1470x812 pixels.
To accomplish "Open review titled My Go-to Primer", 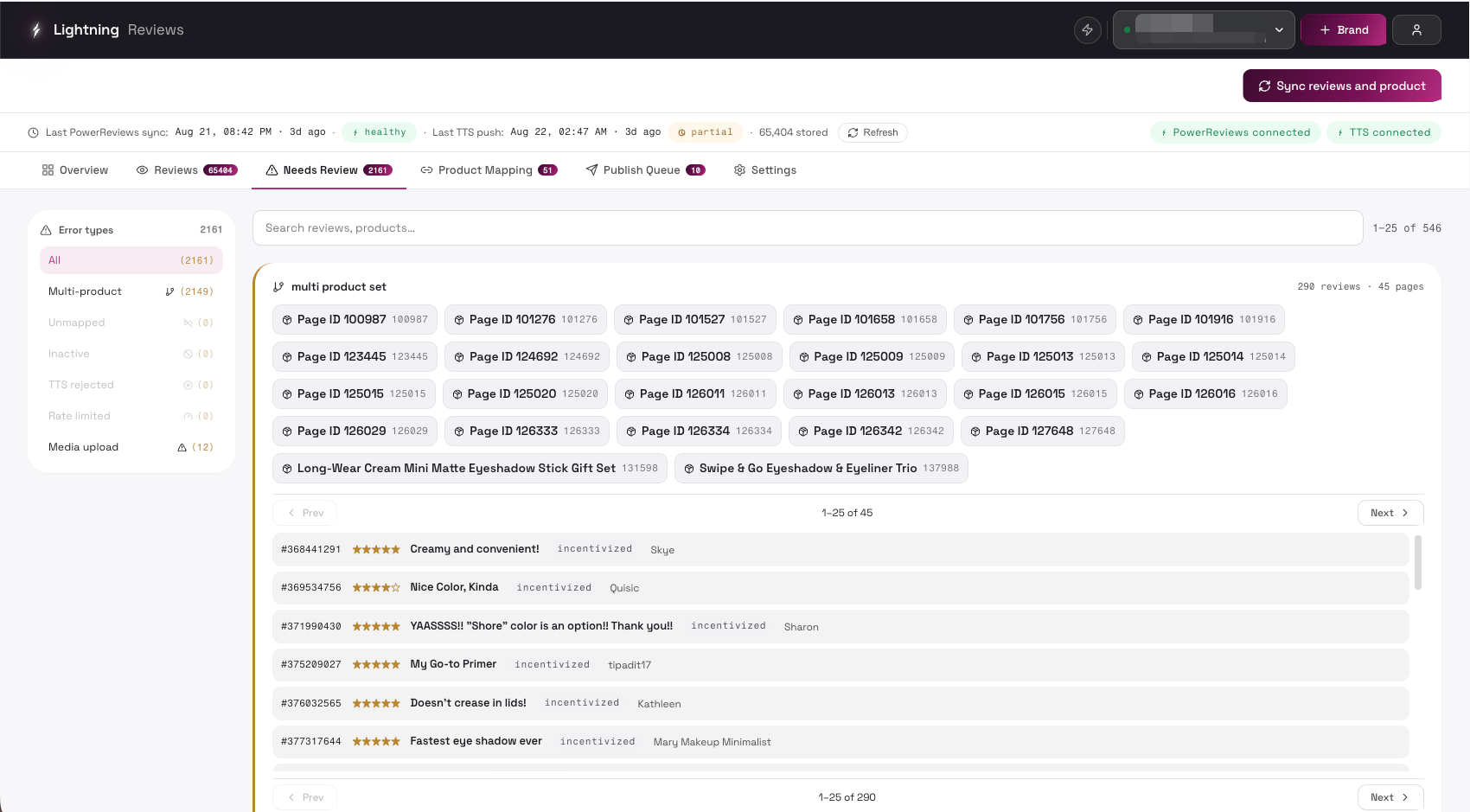I will tap(840, 664).
